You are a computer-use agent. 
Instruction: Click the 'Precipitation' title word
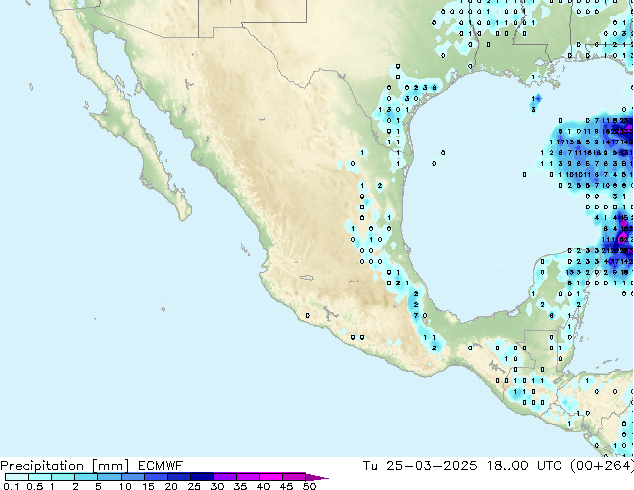pos(42,466)
